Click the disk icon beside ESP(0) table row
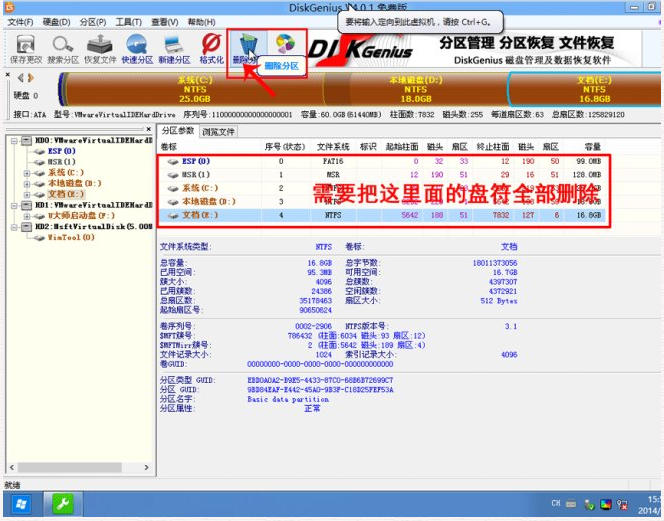 [x=172, y=162]
